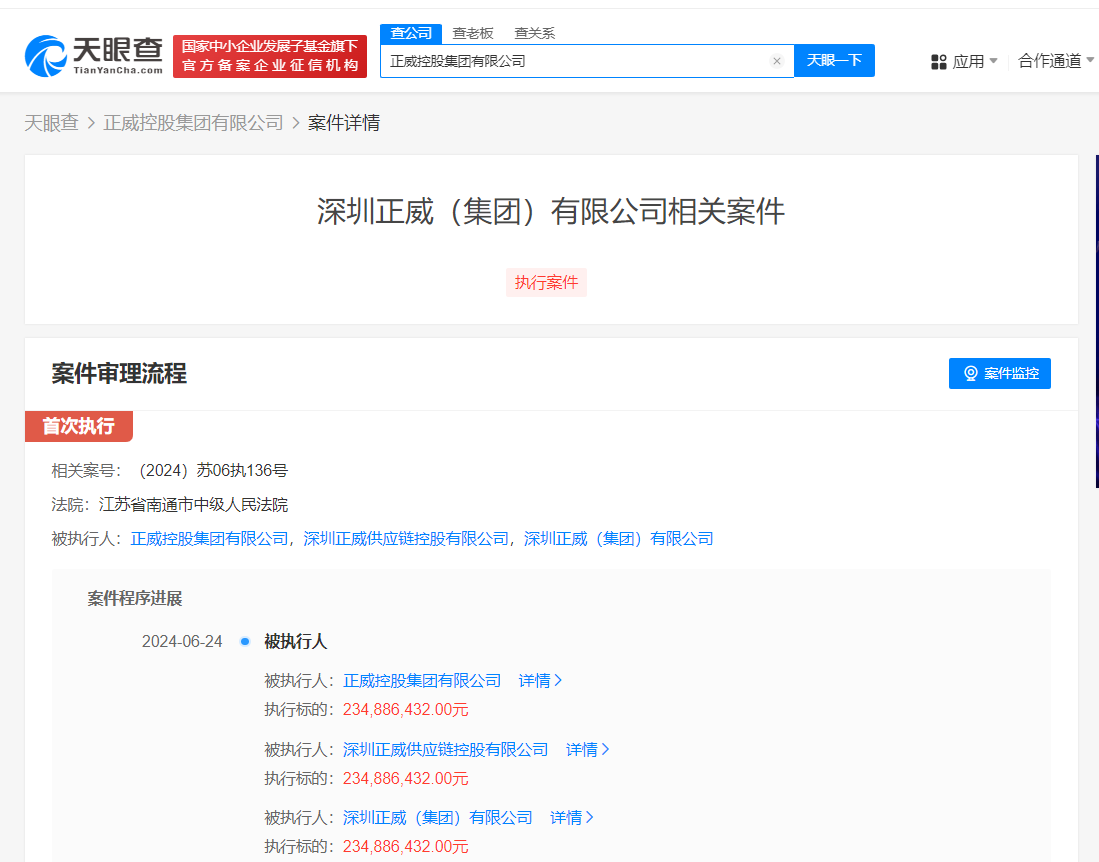Click the apps grid icon

coord(938,62)
